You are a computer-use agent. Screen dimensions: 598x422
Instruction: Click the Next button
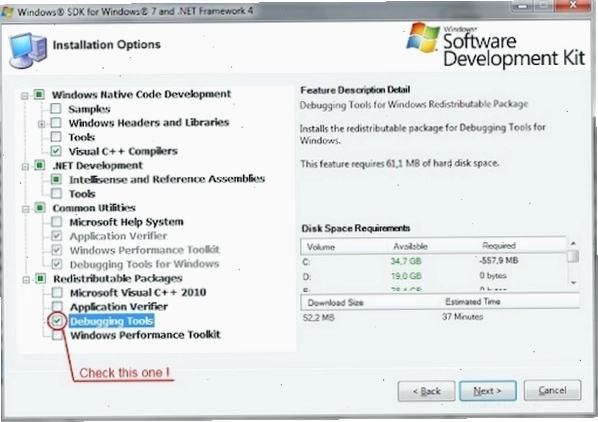click(x=488, y=391)
